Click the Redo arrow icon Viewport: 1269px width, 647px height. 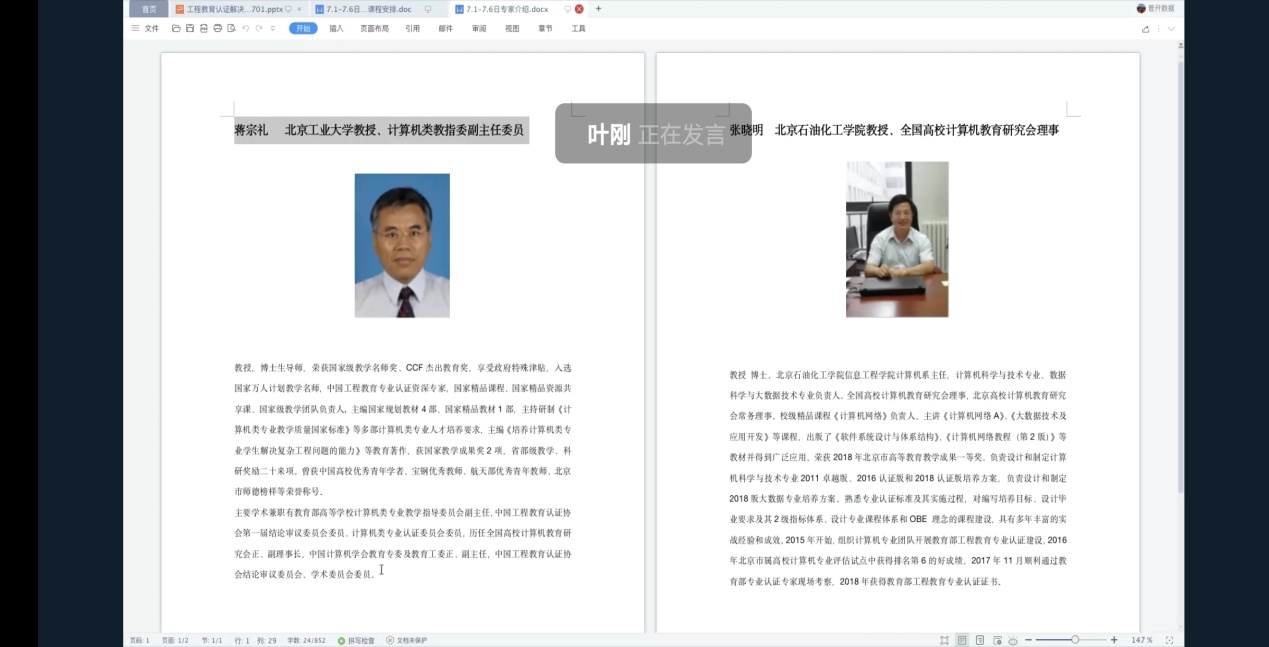[259, 29]
